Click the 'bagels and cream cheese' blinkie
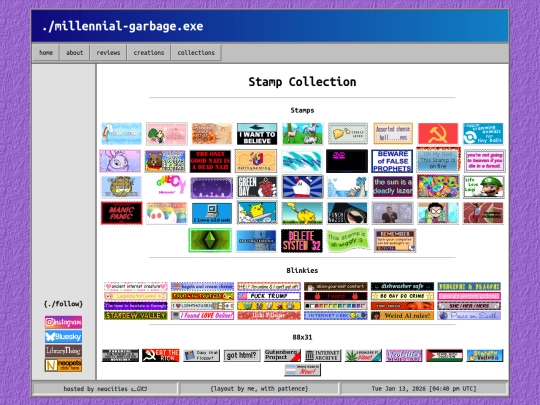This screenshot has width=540, height=405. point(202,286)
